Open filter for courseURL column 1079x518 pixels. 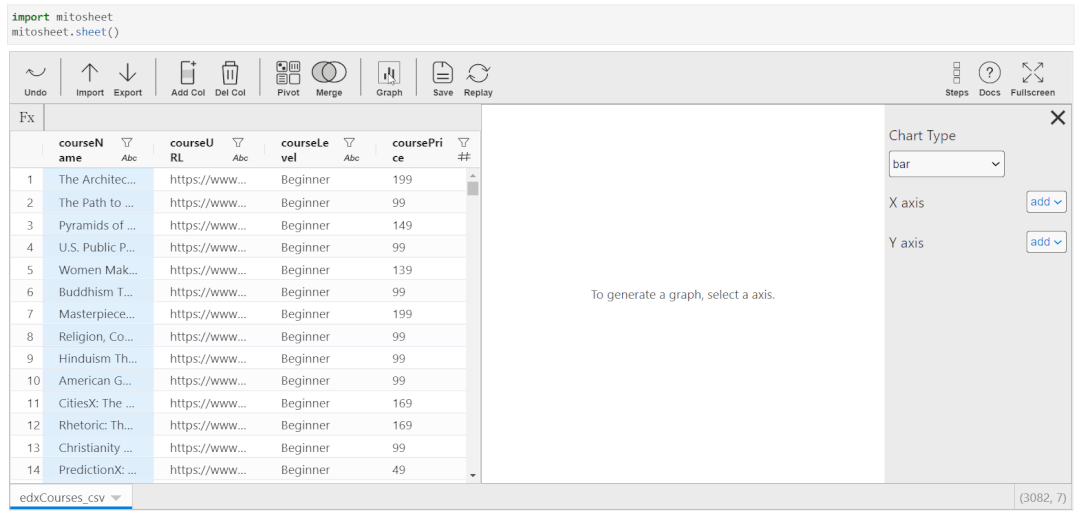(x=238, y=142)
